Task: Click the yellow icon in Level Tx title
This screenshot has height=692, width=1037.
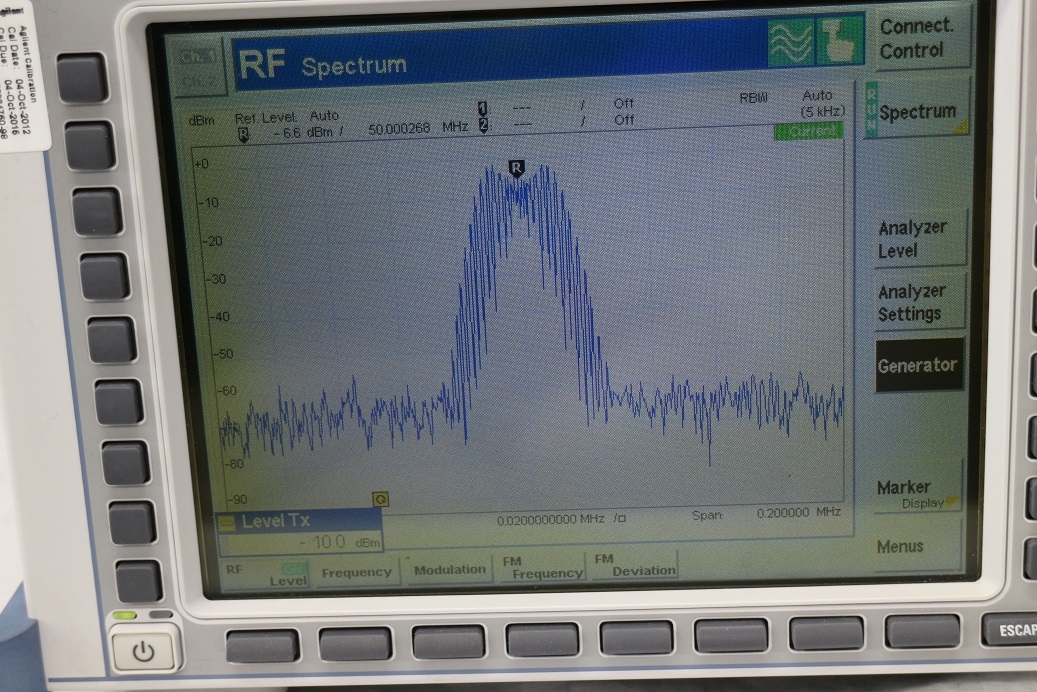Action: 226,524
